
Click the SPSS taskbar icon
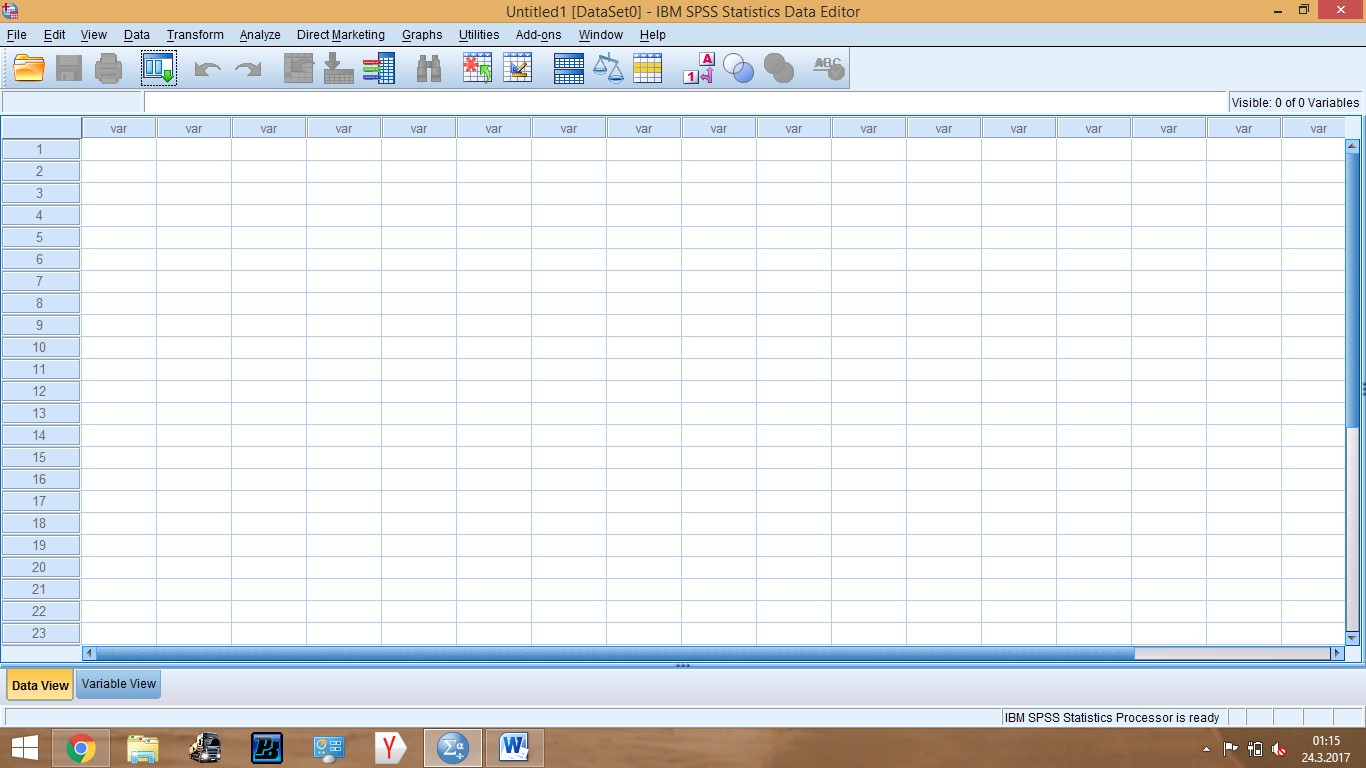pos(453,748)
